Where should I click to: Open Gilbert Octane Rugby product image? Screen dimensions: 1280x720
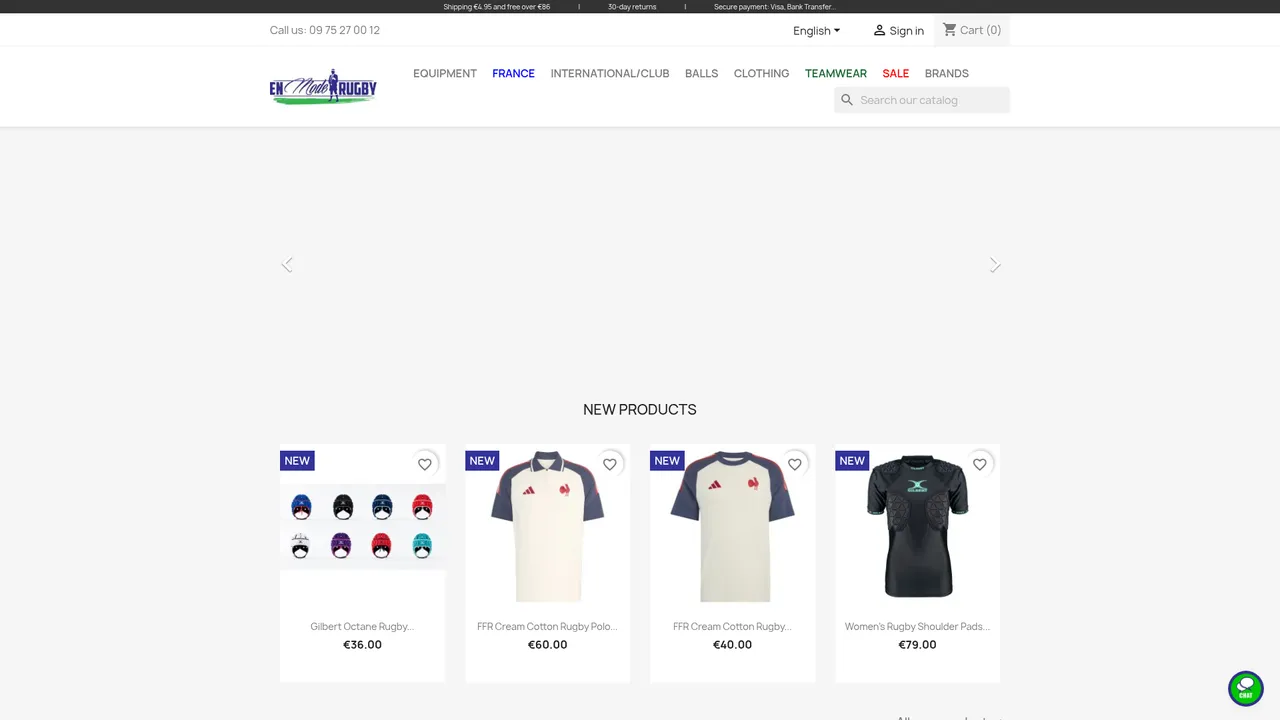[362, 527]
